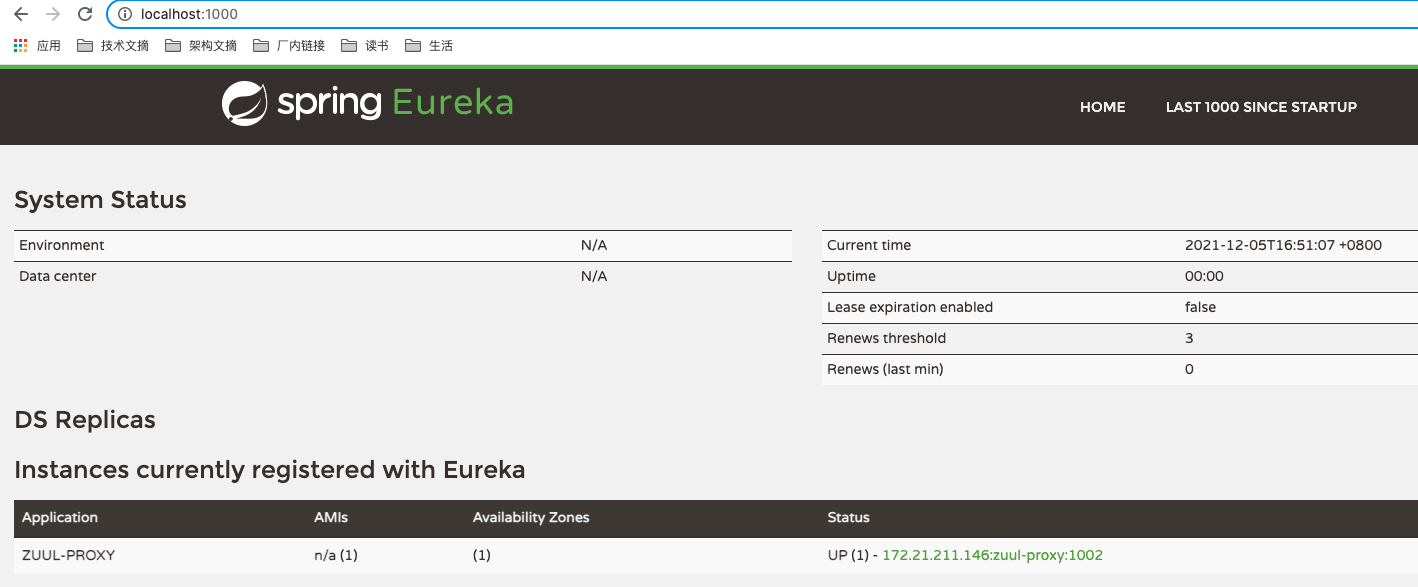Viewport: 1418px width, 587px height.
Task: Click the Uptime value 00:00
Action: click(1204, 276)
